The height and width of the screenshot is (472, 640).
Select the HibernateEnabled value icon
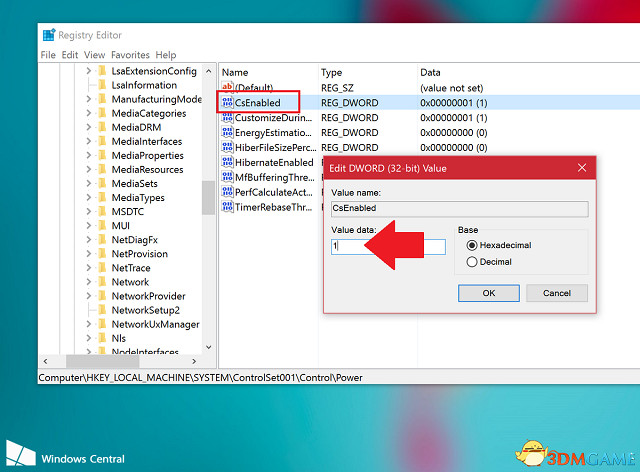coord(227,163)
